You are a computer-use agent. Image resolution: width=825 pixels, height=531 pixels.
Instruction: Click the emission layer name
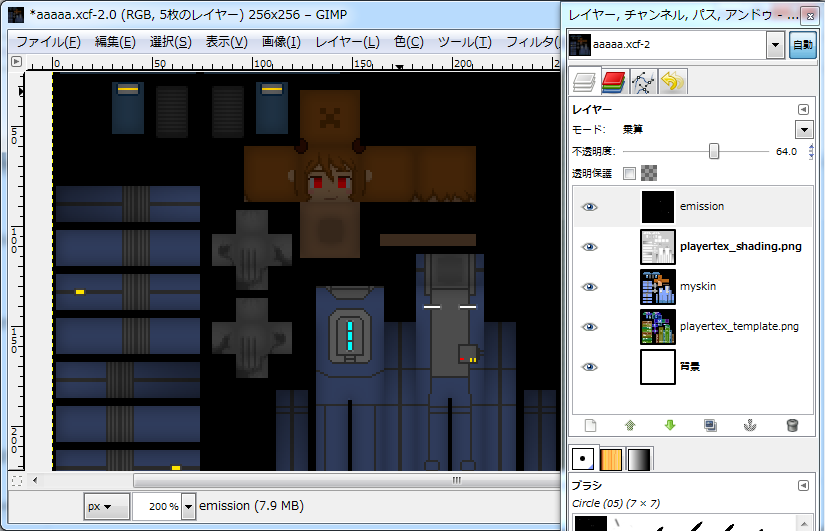point(702,206)
